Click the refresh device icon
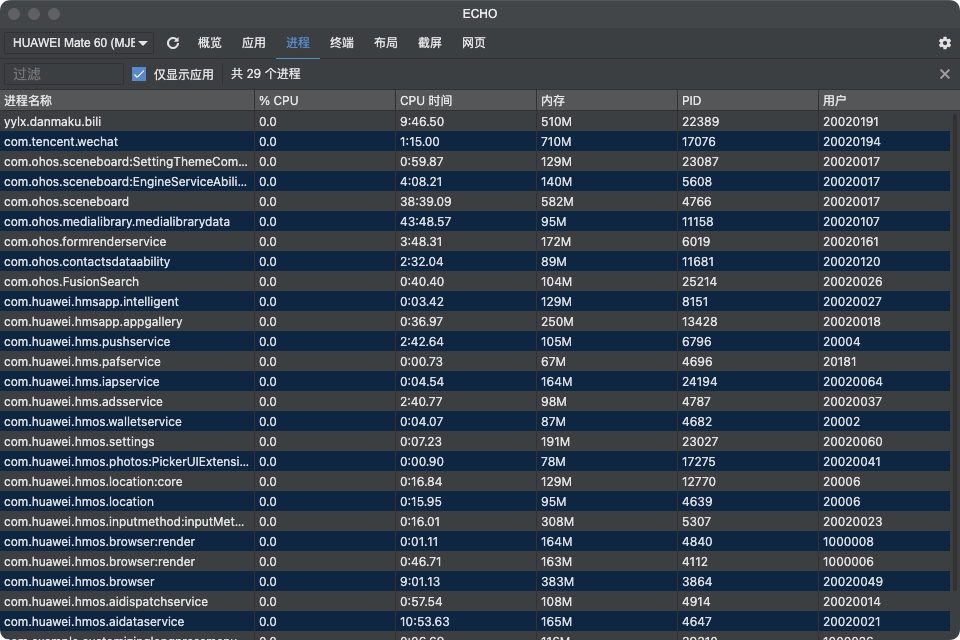960x640 pixels. coord(173,43)
